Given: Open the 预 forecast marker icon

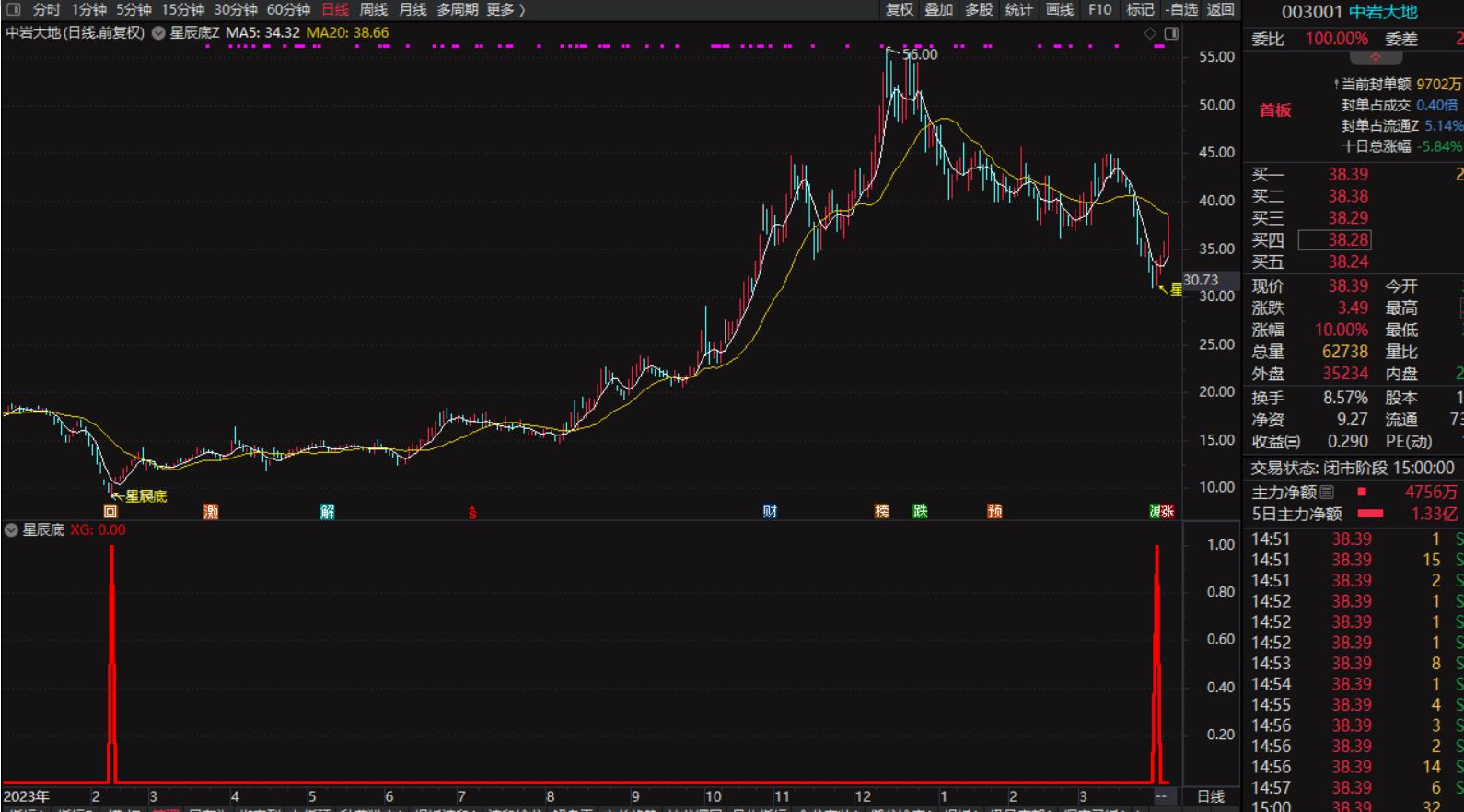Looking at the screenshot, I should (x=994, y=512).
